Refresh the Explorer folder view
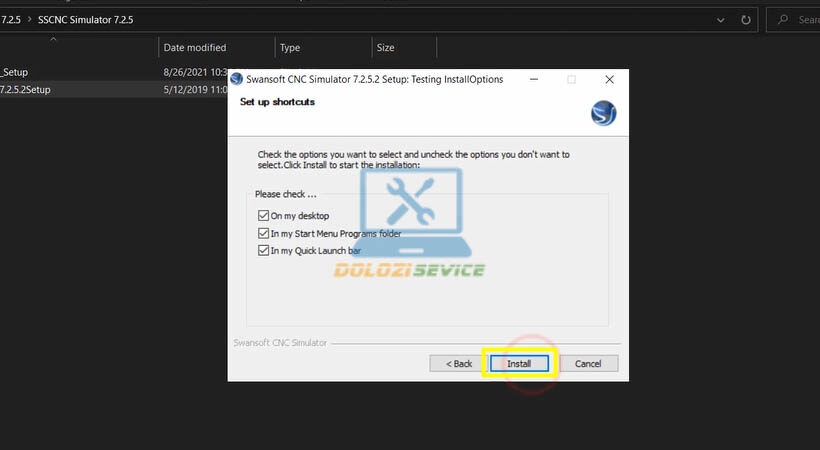 [746, 20]
